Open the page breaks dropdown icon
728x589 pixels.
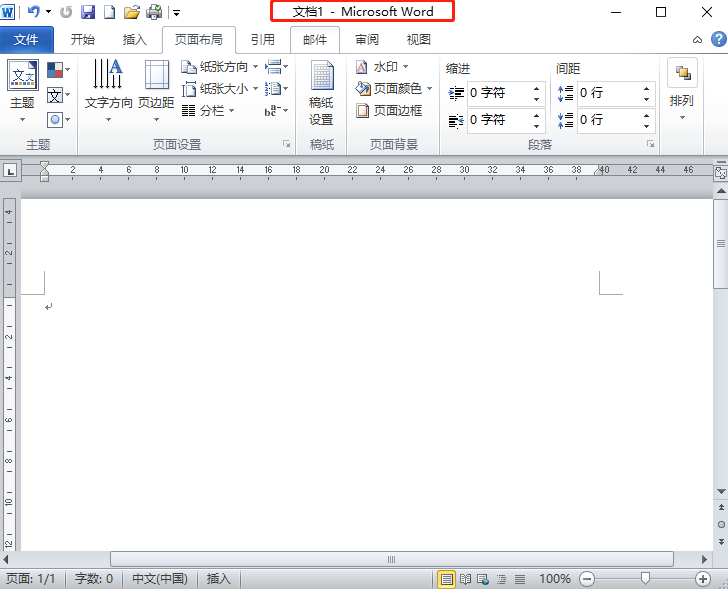(x=277, y=67)
